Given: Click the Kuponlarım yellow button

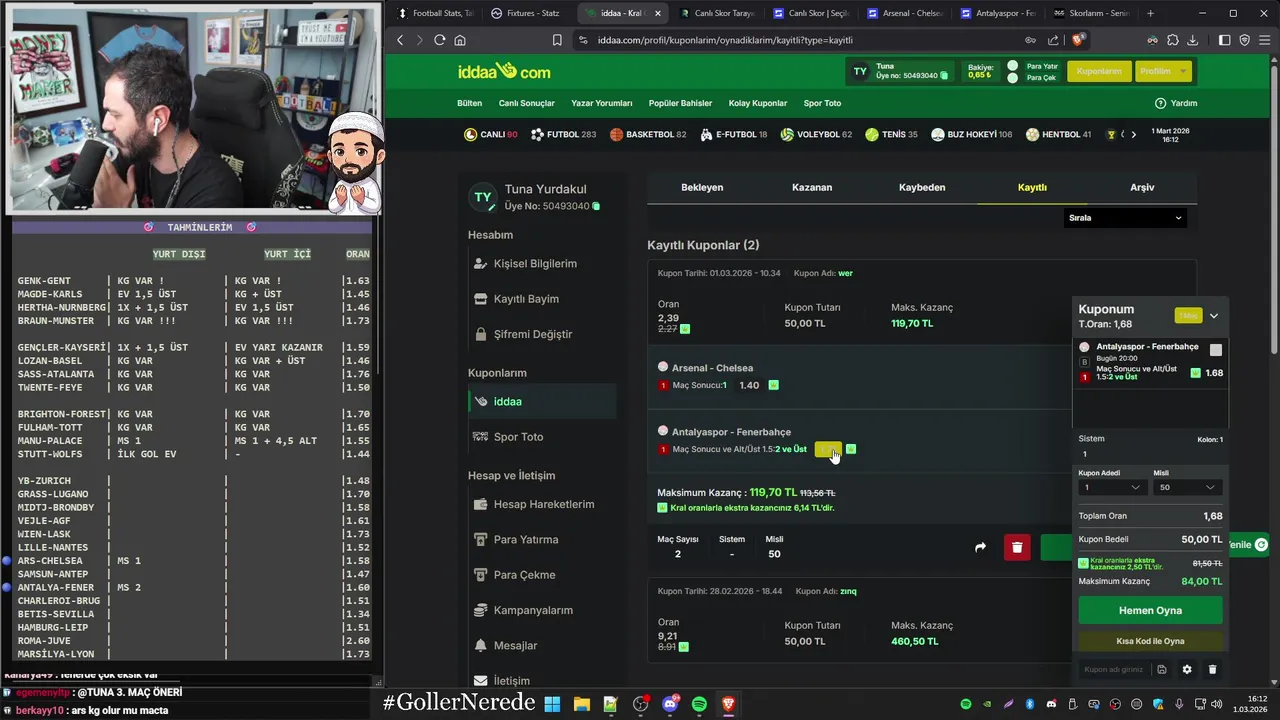Looking at the screenshot, I should point(1099,71).
